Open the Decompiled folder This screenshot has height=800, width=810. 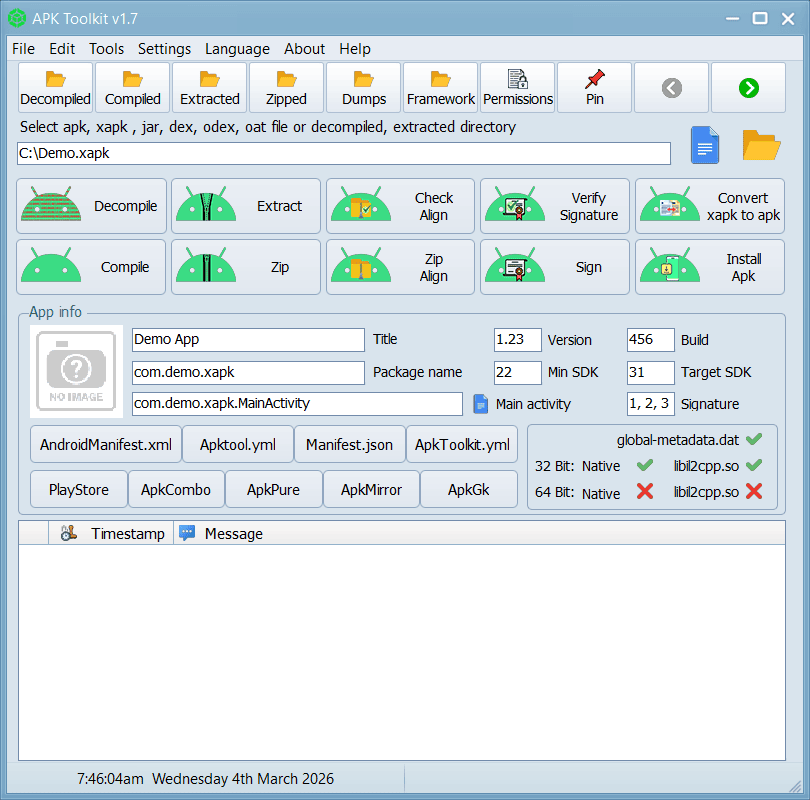pyautogui.click(x=55, y=88)
